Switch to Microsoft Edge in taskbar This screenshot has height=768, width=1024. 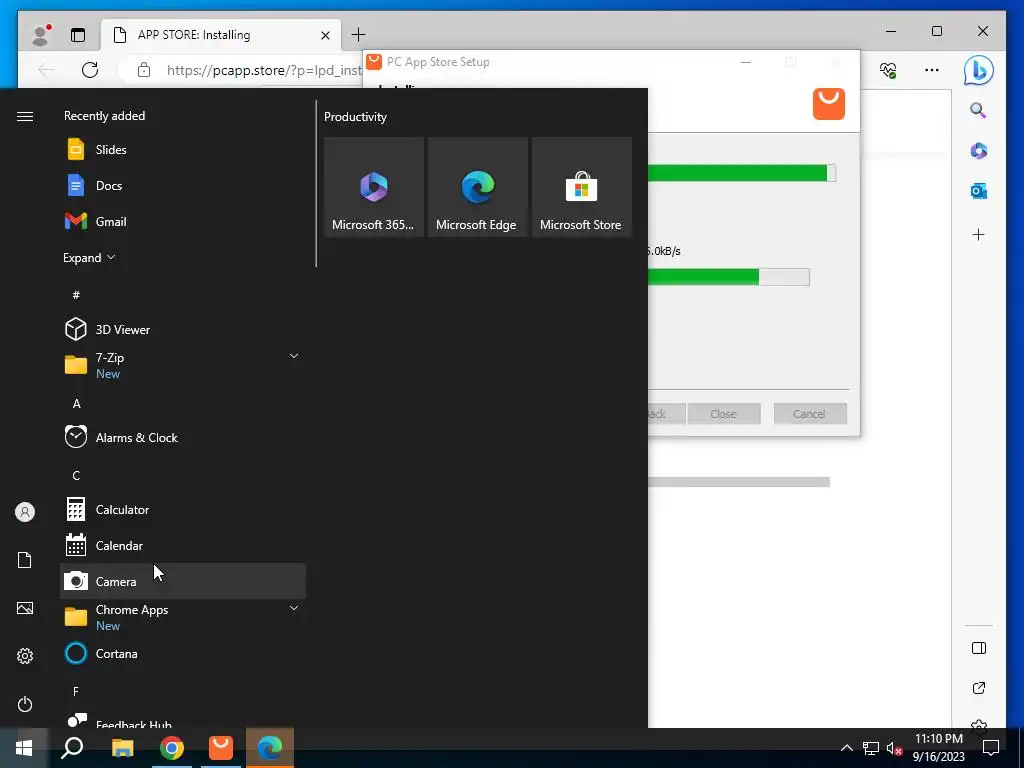[x=270, y=748]
